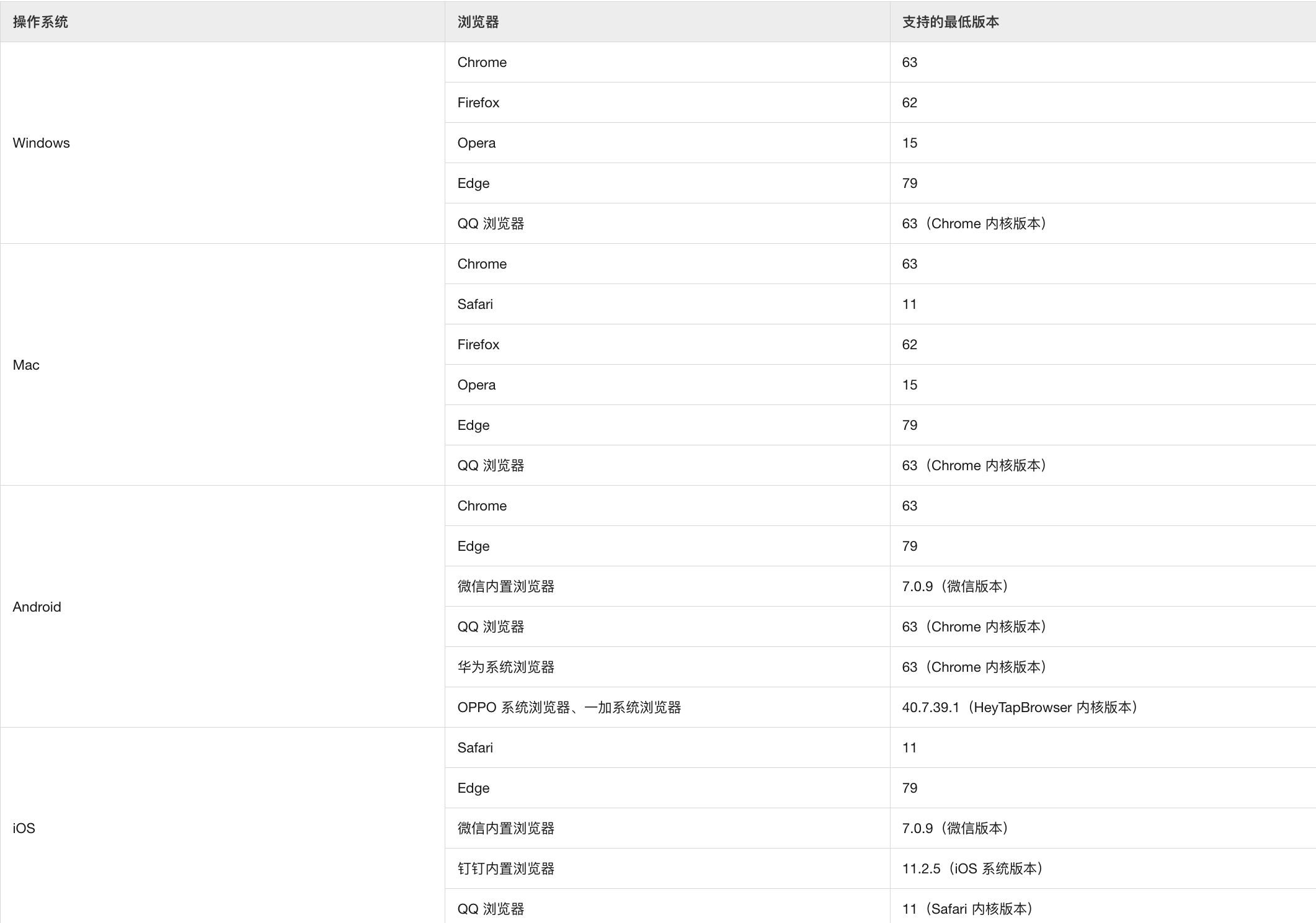Image resolution: width=1316 pixels, height=923 pixels.
Task: Click the Safari cell under Mac
Action: 476,304
